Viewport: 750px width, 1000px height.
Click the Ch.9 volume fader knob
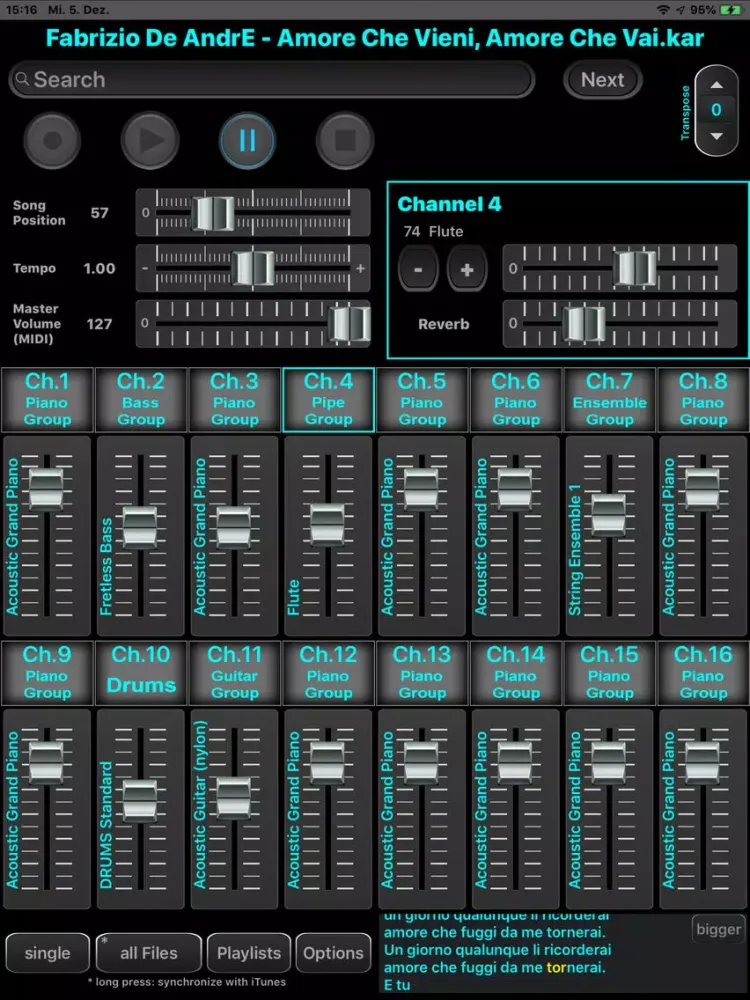click(x=47, y=762)
